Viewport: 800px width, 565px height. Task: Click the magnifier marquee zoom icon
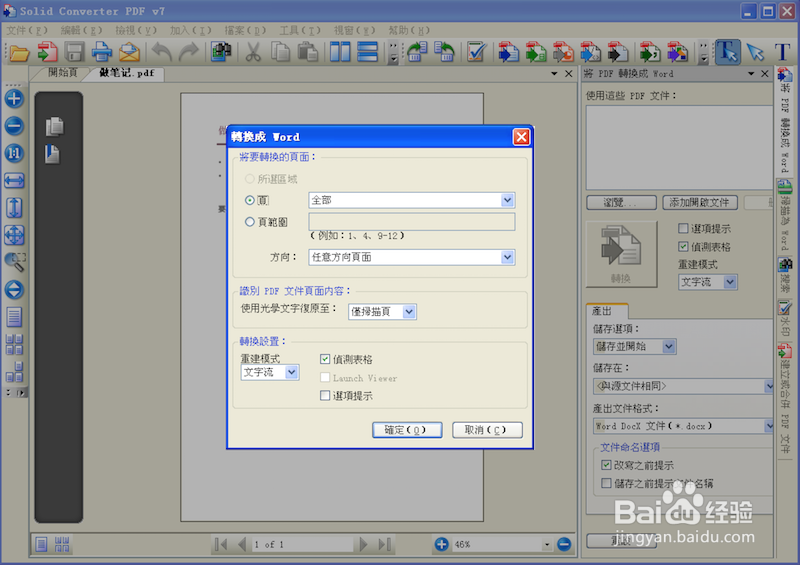point(14,262)
